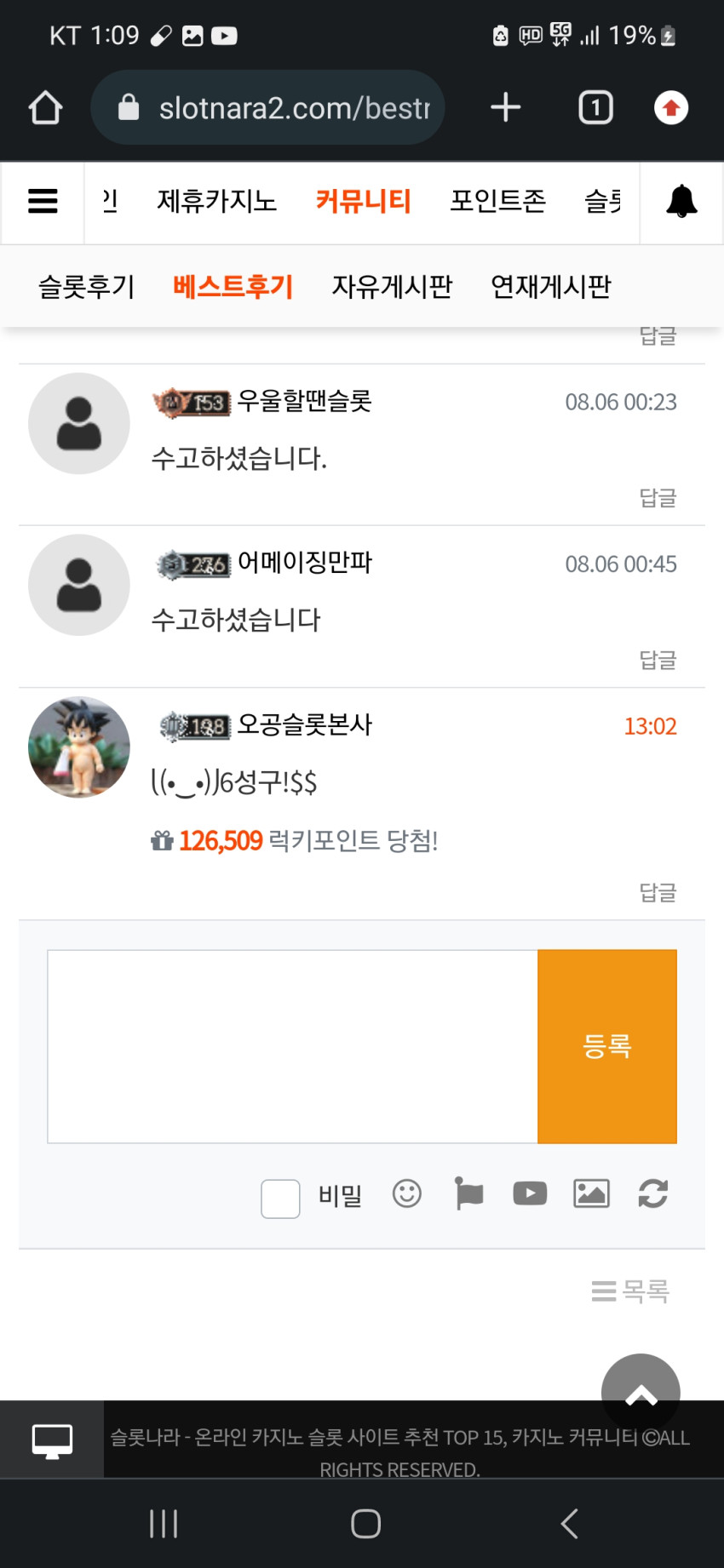The image size is (724, 1568).
Task: Insert an emoticon with the smiley icon
Action: point(407,1193)
